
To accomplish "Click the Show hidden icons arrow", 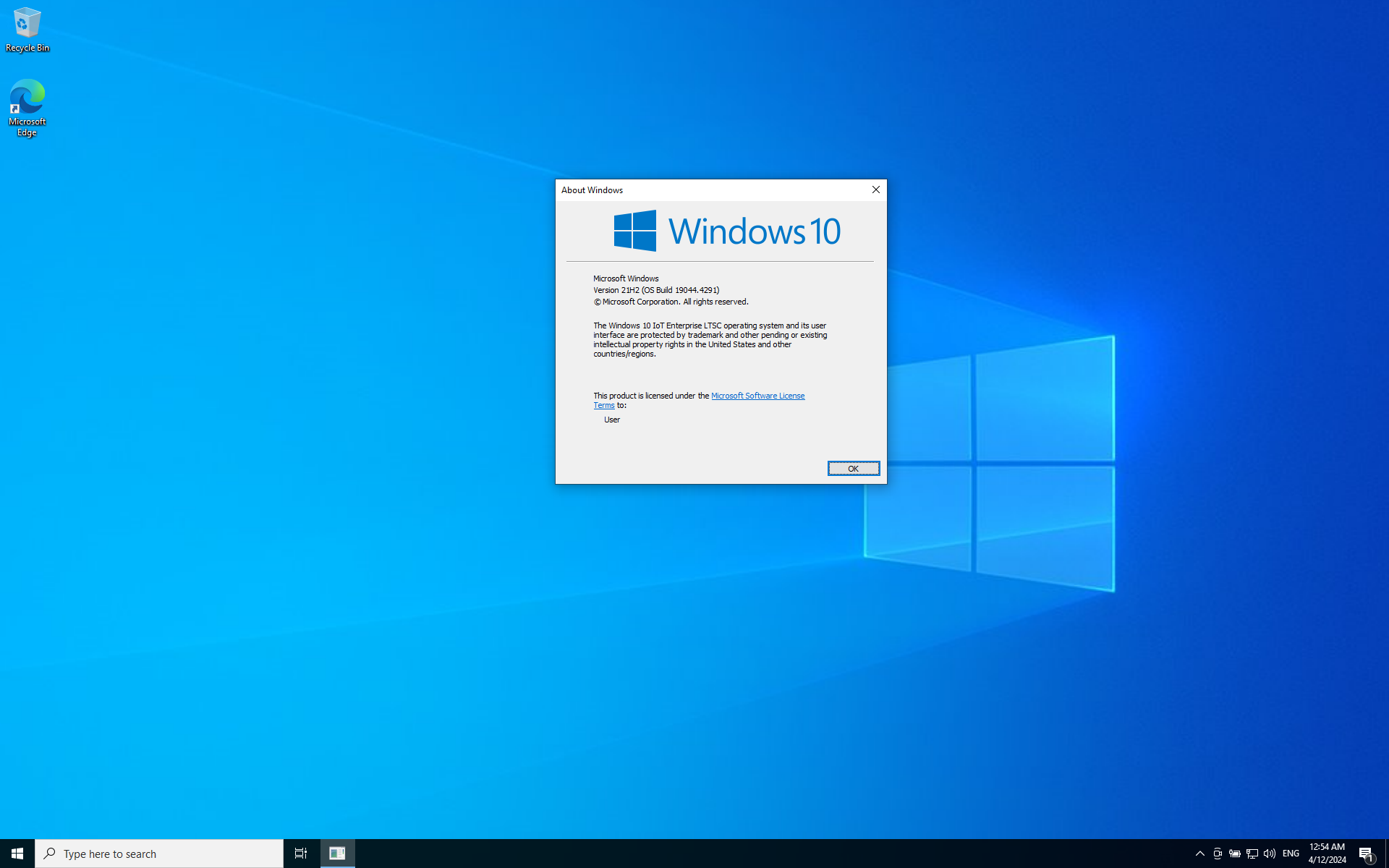I will pos(1199,853).
